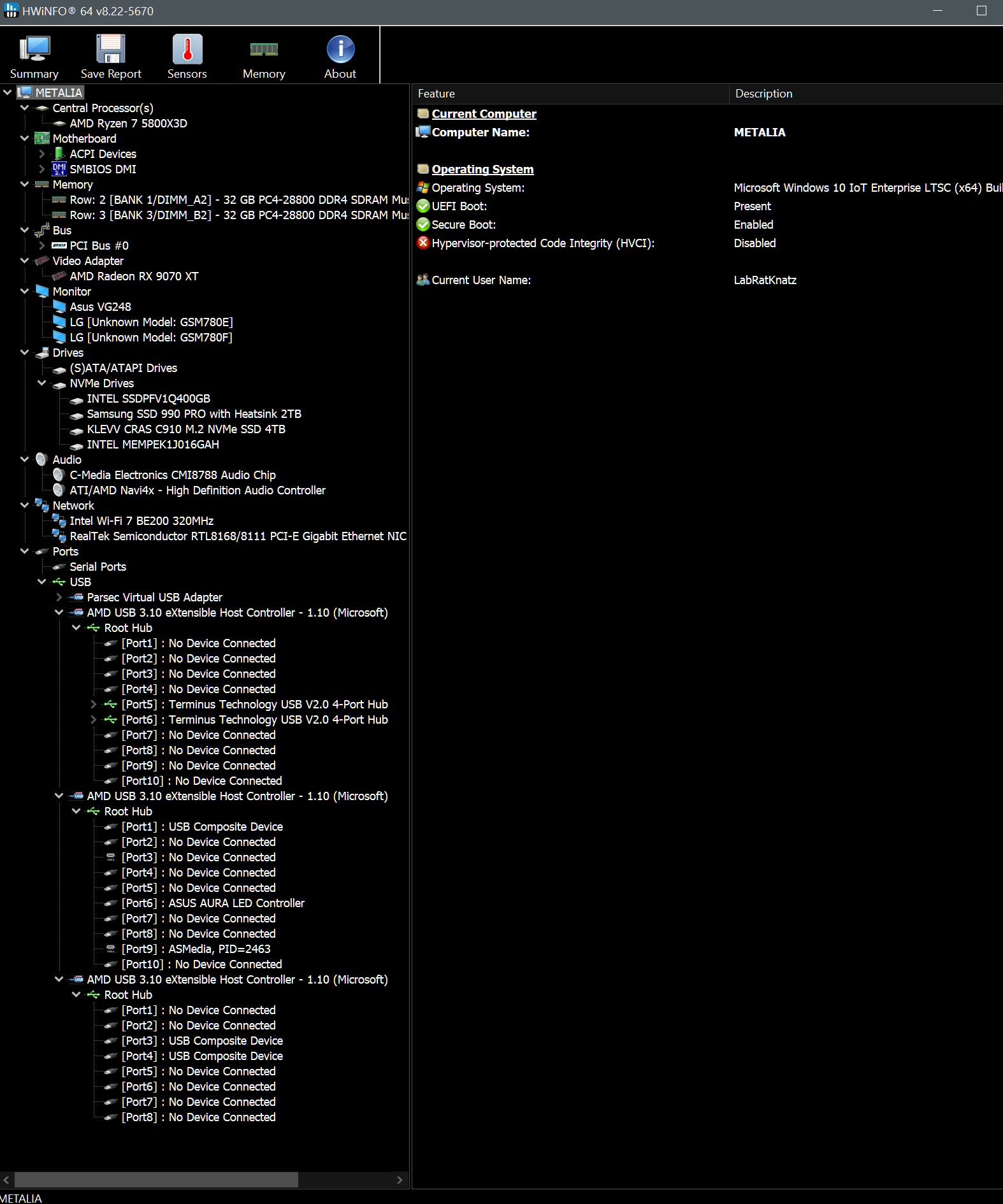Select Port6 ASUS AURA LED Controller

[x=213, y=903]
